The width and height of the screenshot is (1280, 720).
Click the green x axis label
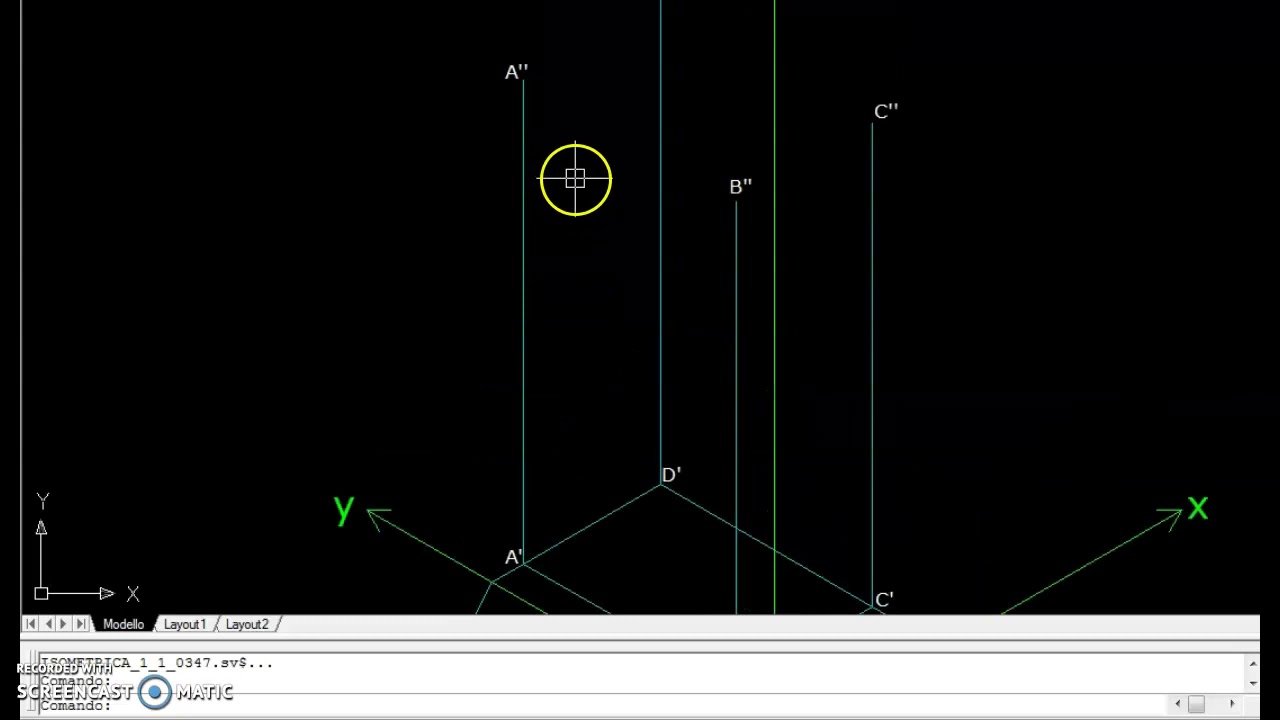1198,509
